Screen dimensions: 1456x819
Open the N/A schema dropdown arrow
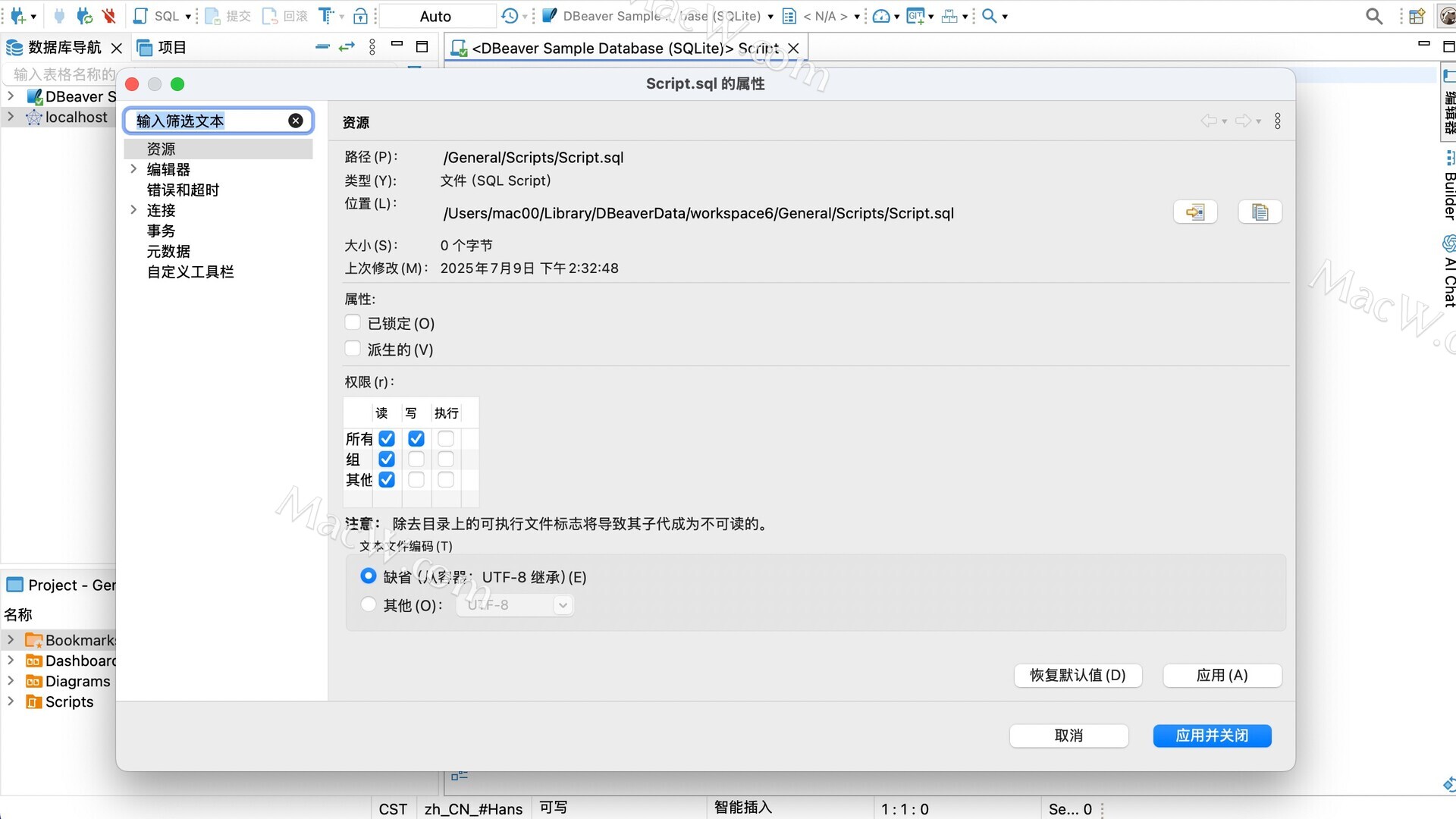click(x=857, y=17)
